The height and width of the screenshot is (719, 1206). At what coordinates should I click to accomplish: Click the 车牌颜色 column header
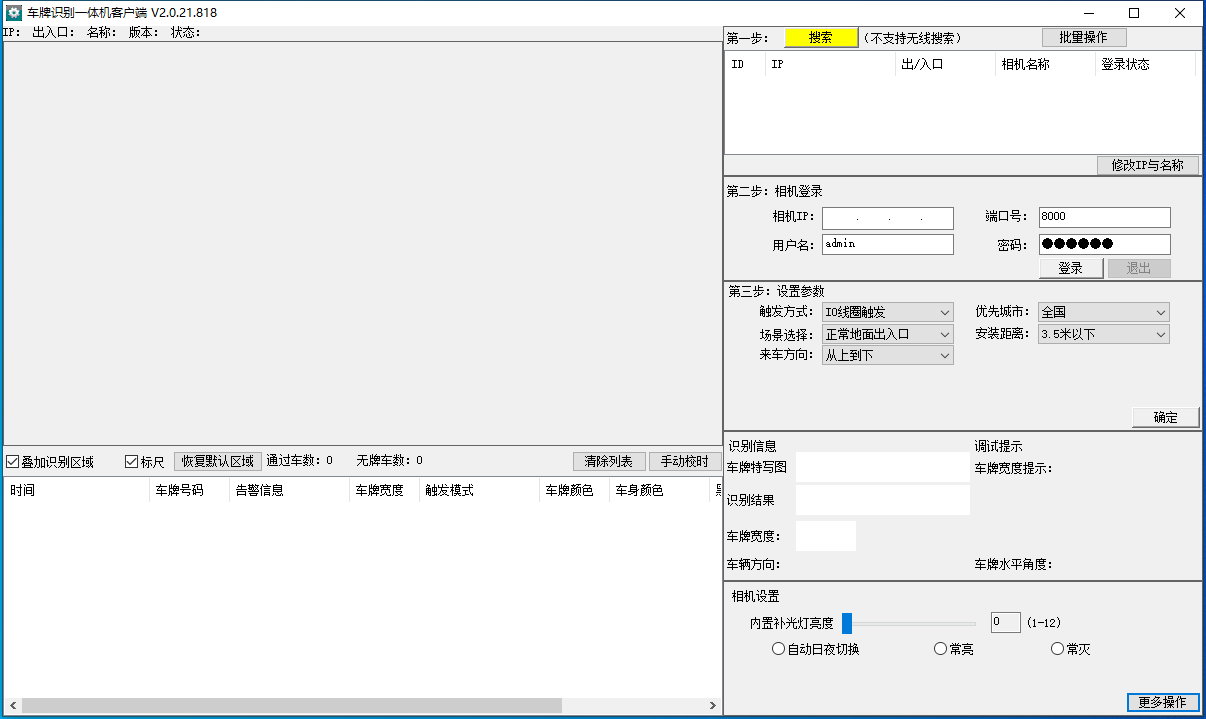pos(574,490)
